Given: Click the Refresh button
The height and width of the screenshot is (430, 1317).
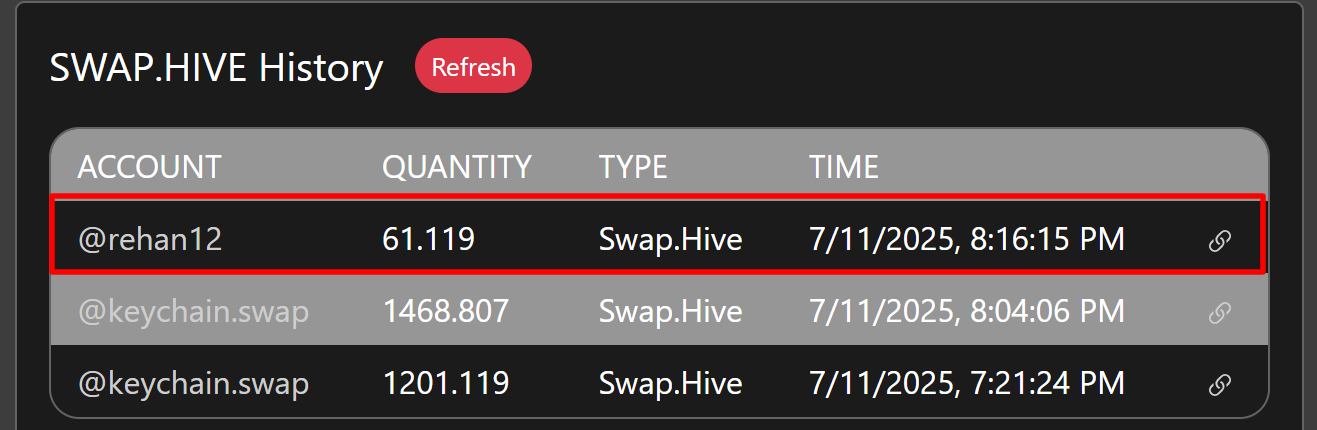Looking at the screenshot, I should coord(473,67).
